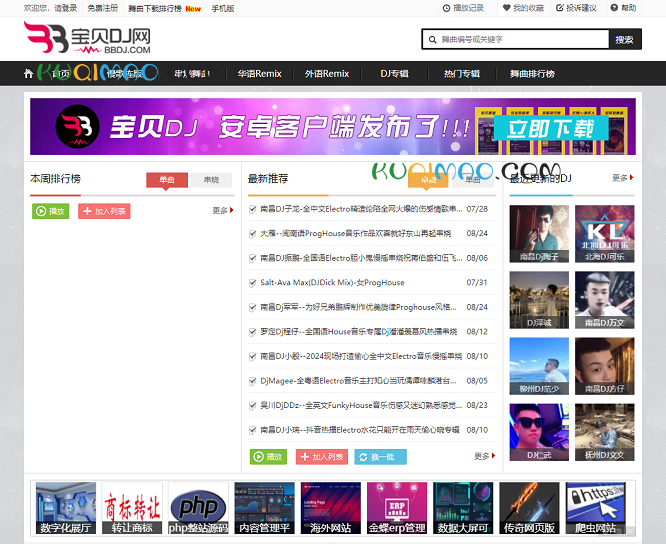Open 舞曲排行榜 menu
The image size is (666, 544).
(533, 74)
